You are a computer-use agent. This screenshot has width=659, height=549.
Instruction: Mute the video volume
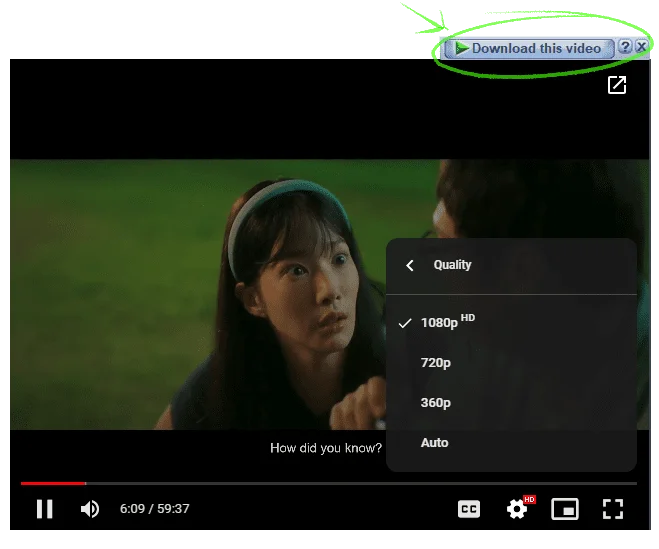tap(90, 509)
